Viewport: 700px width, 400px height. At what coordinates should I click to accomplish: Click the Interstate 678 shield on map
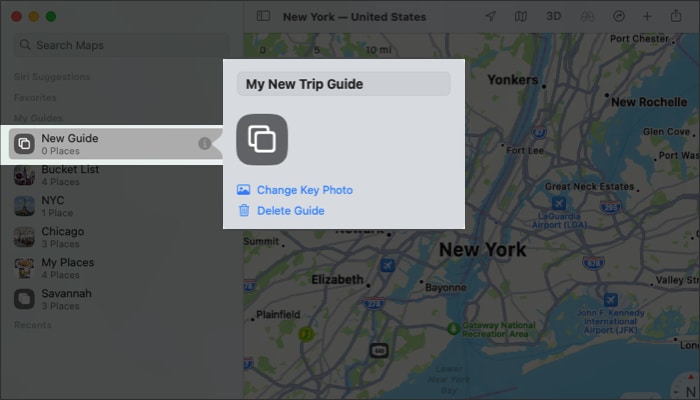point(594,262)
